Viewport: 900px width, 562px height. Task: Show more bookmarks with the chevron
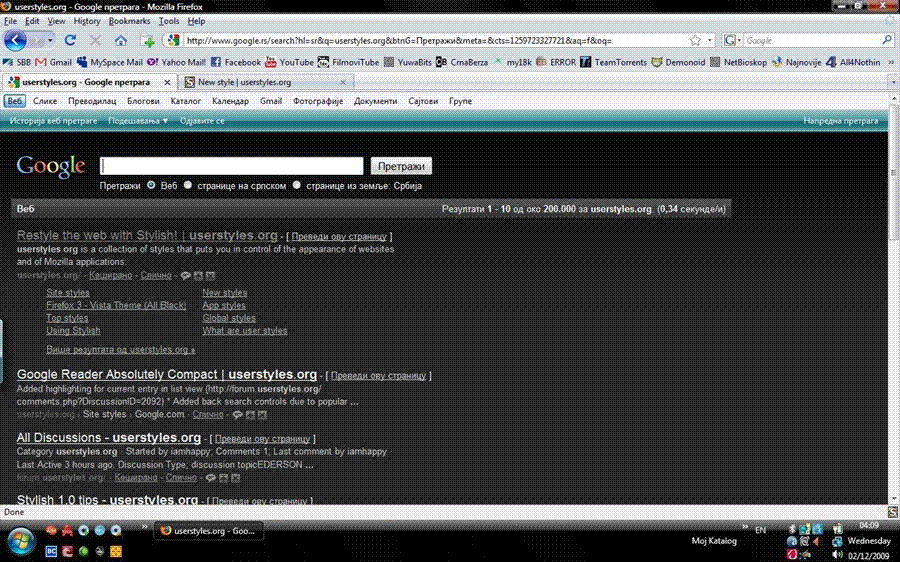pos(891,62)
